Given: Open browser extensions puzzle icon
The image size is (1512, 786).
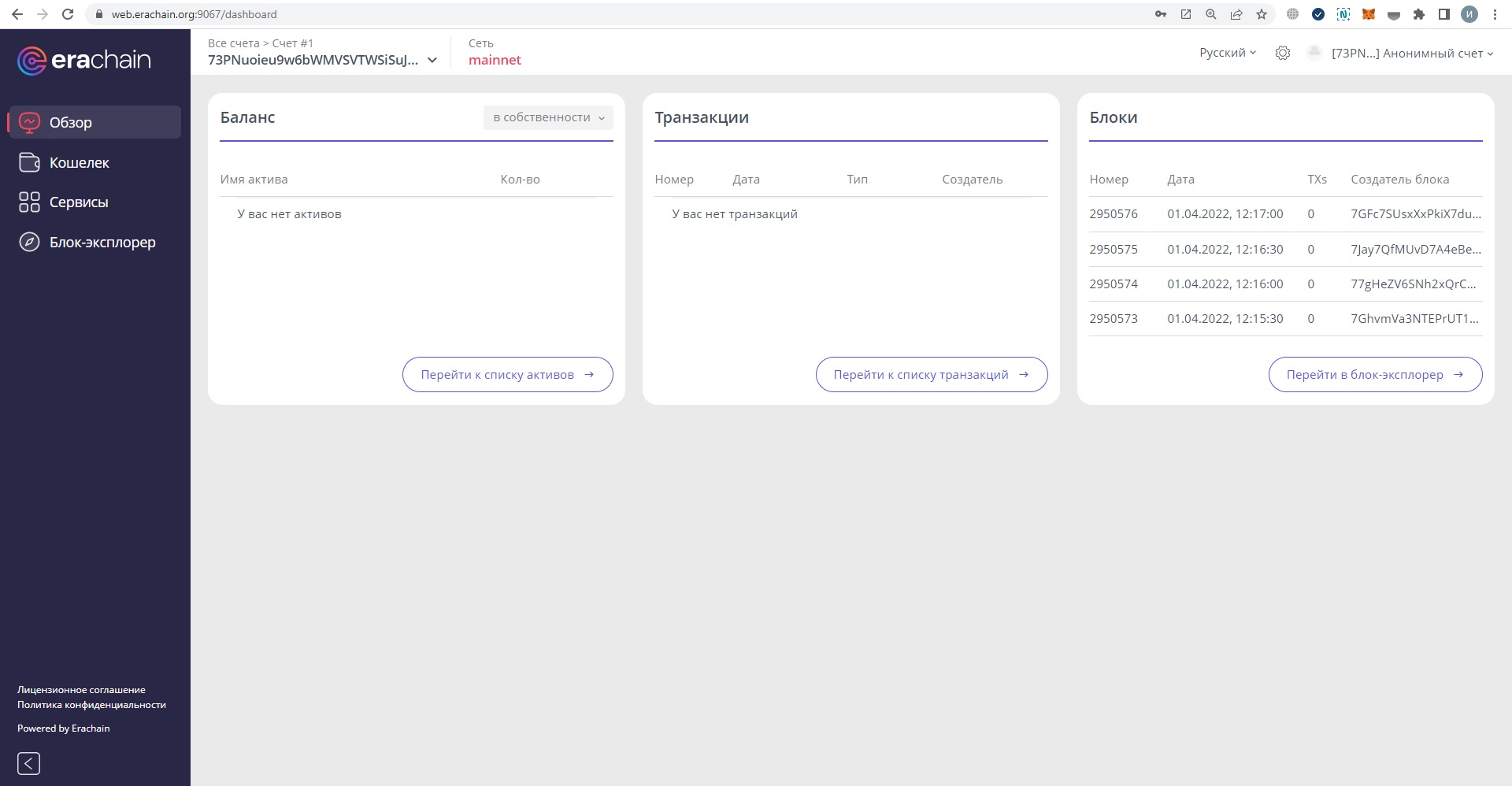Looking at the screenshot, I should [1419, 14].
